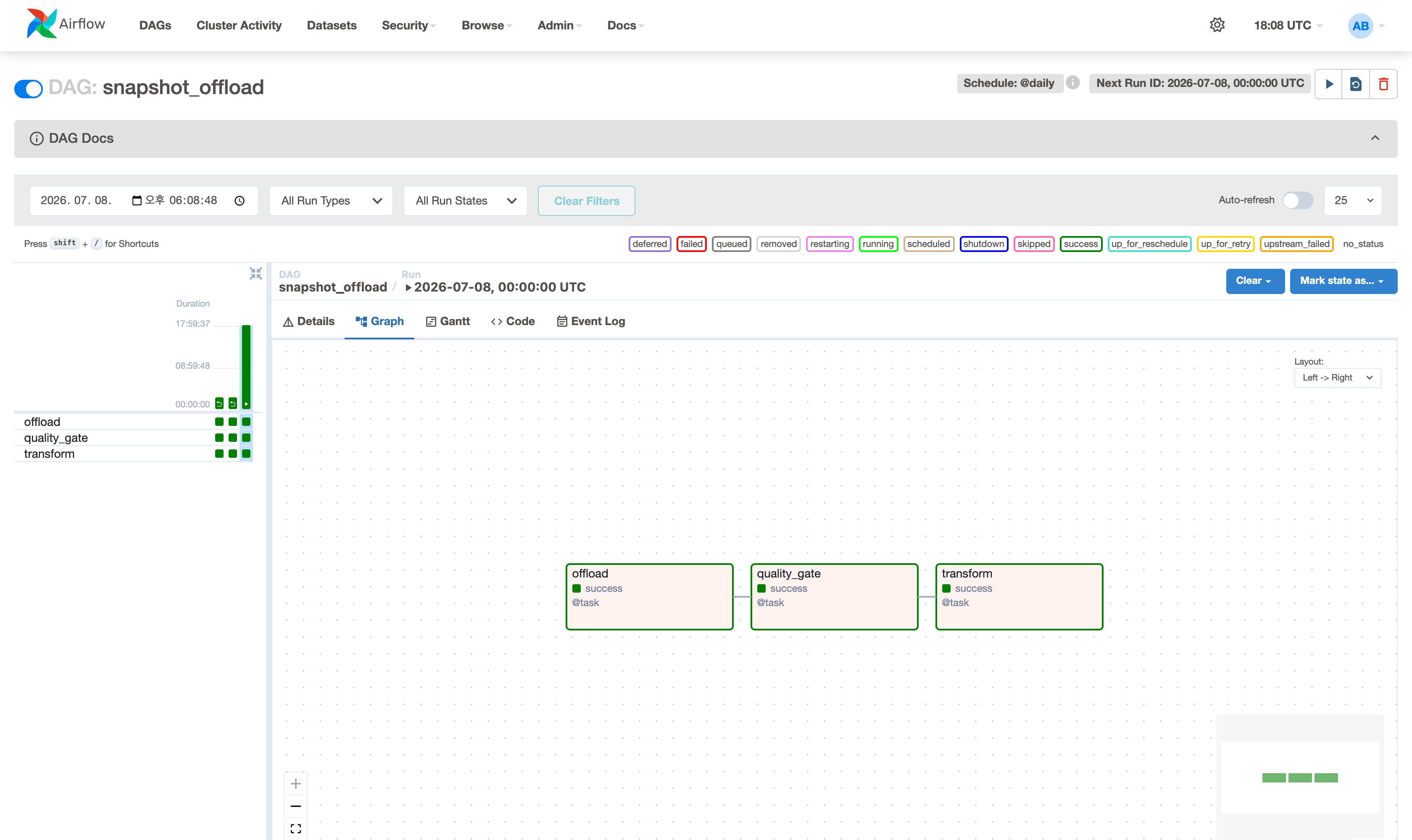Screen dimensions: 1412x840
Task: Click the fit view icon in graph controls
Action: (x=296, y=828)
